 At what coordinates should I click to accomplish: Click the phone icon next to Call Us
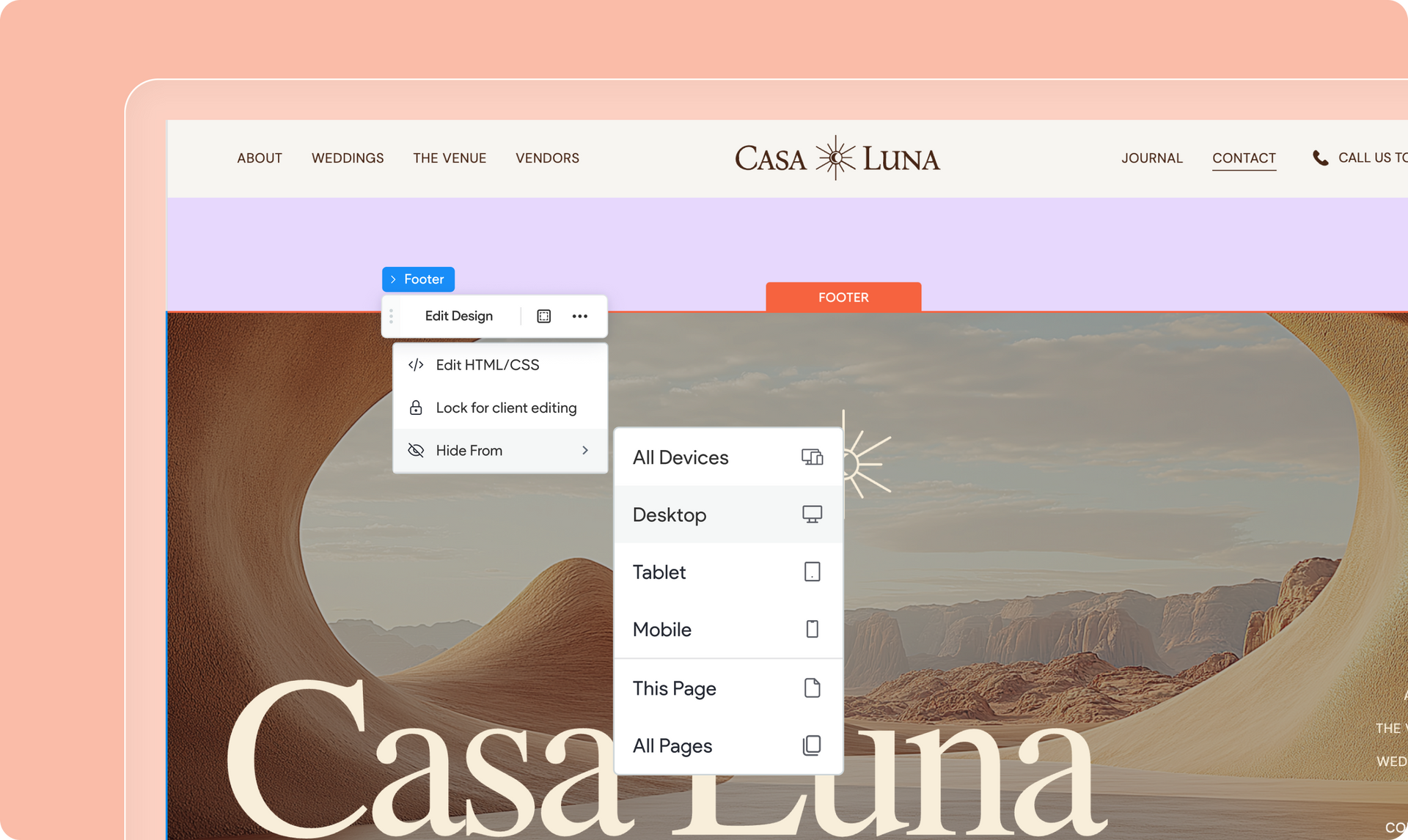[1320, 158]
